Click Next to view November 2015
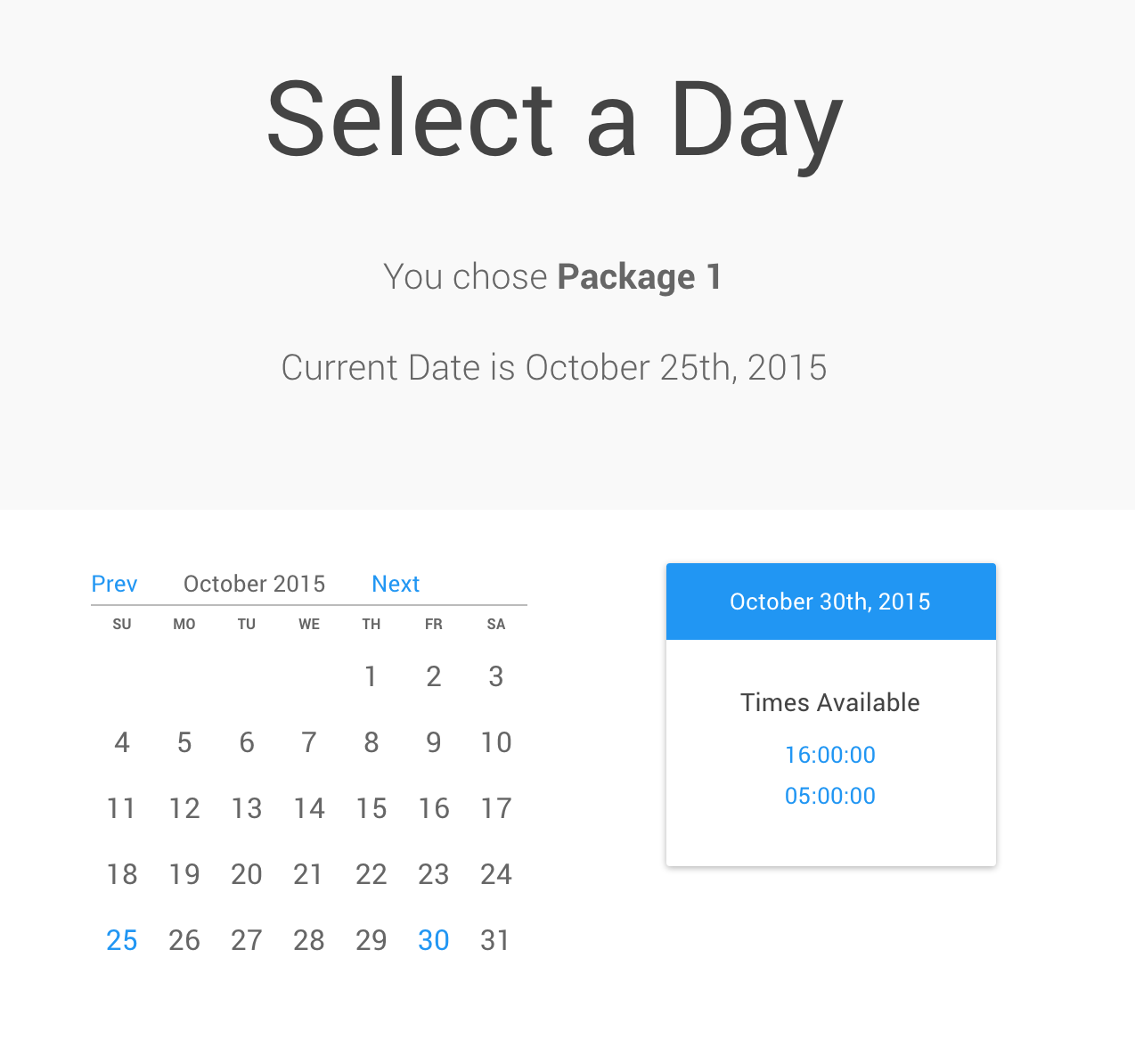 (396, 584)
